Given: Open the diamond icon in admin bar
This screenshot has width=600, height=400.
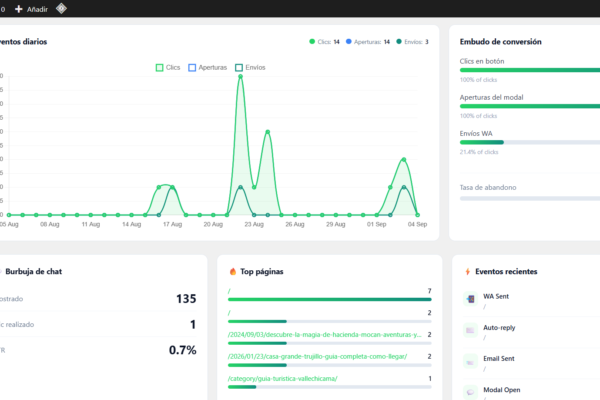Looking at the screenshot, I should [x=61, y=8].
